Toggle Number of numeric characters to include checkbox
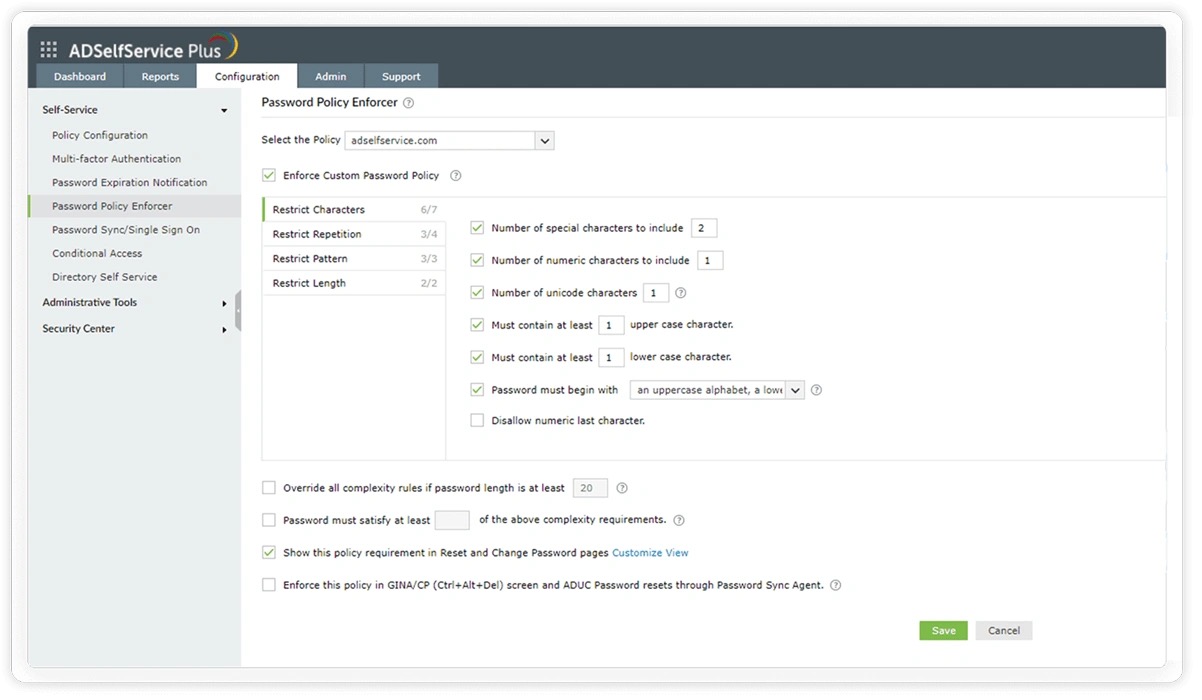Viewport: 1202px width, 700px height. pyautogui.click(x=477, y=260)
